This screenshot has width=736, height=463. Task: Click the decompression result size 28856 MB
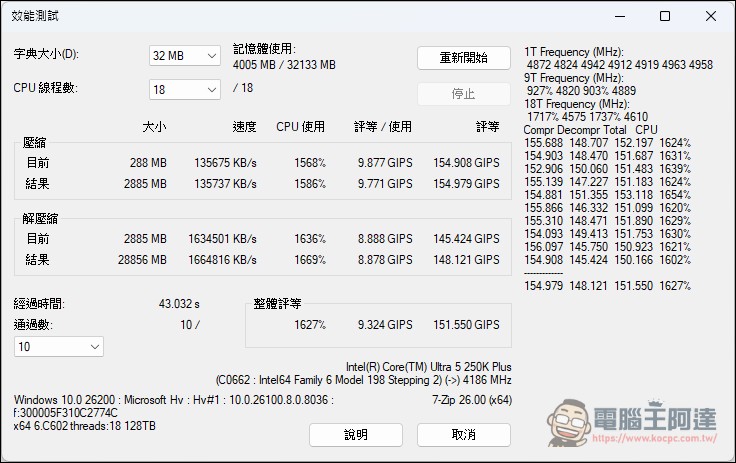coord(142,260)
